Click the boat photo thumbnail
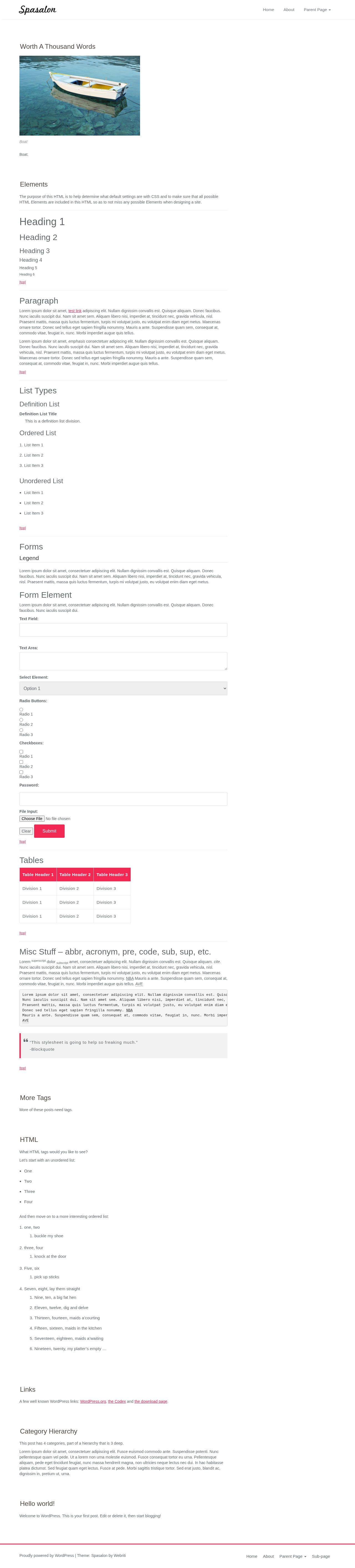This screenshot has width=355, height=1568. point(80,96)
